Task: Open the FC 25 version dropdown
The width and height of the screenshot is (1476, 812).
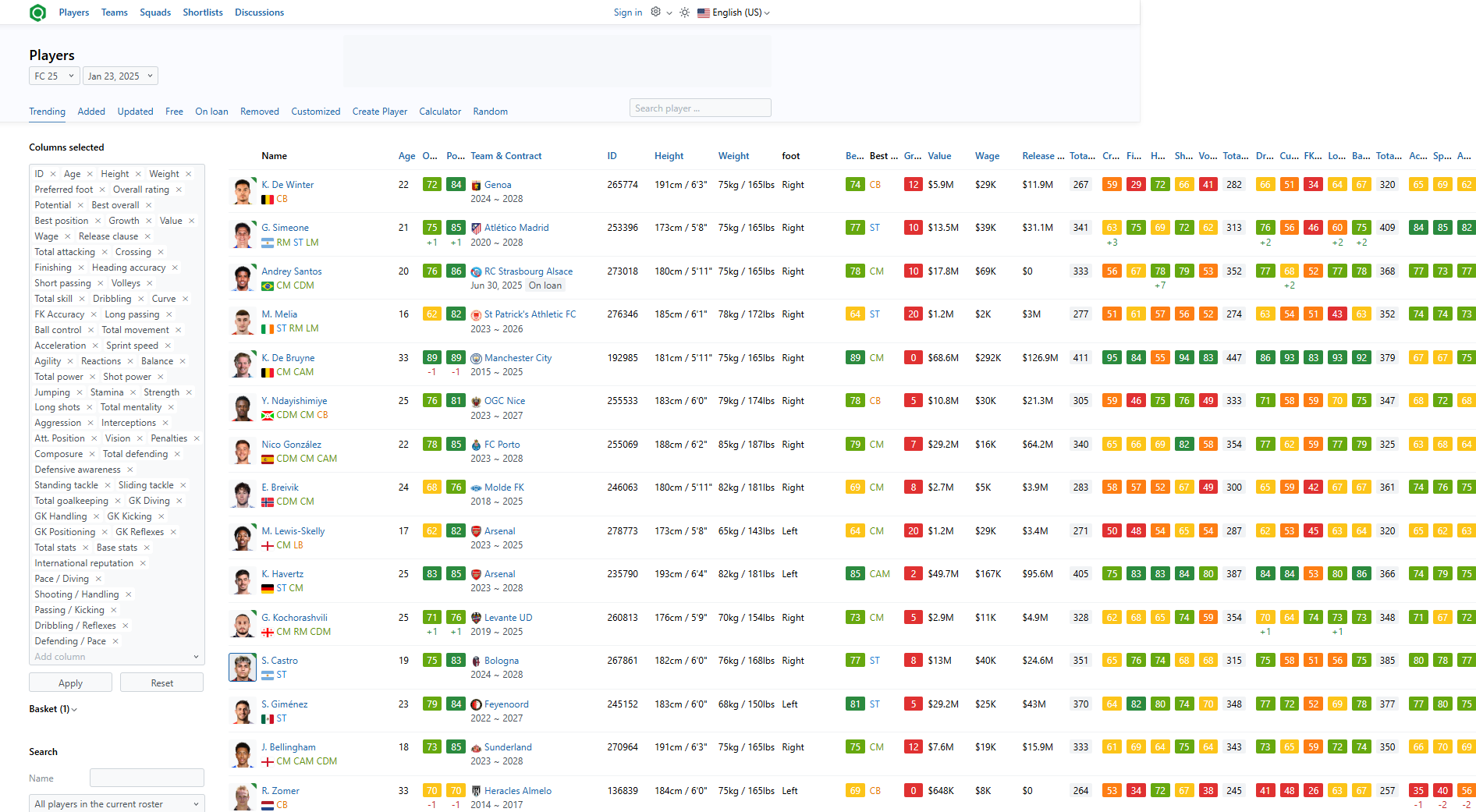Action: coord(54,76)
